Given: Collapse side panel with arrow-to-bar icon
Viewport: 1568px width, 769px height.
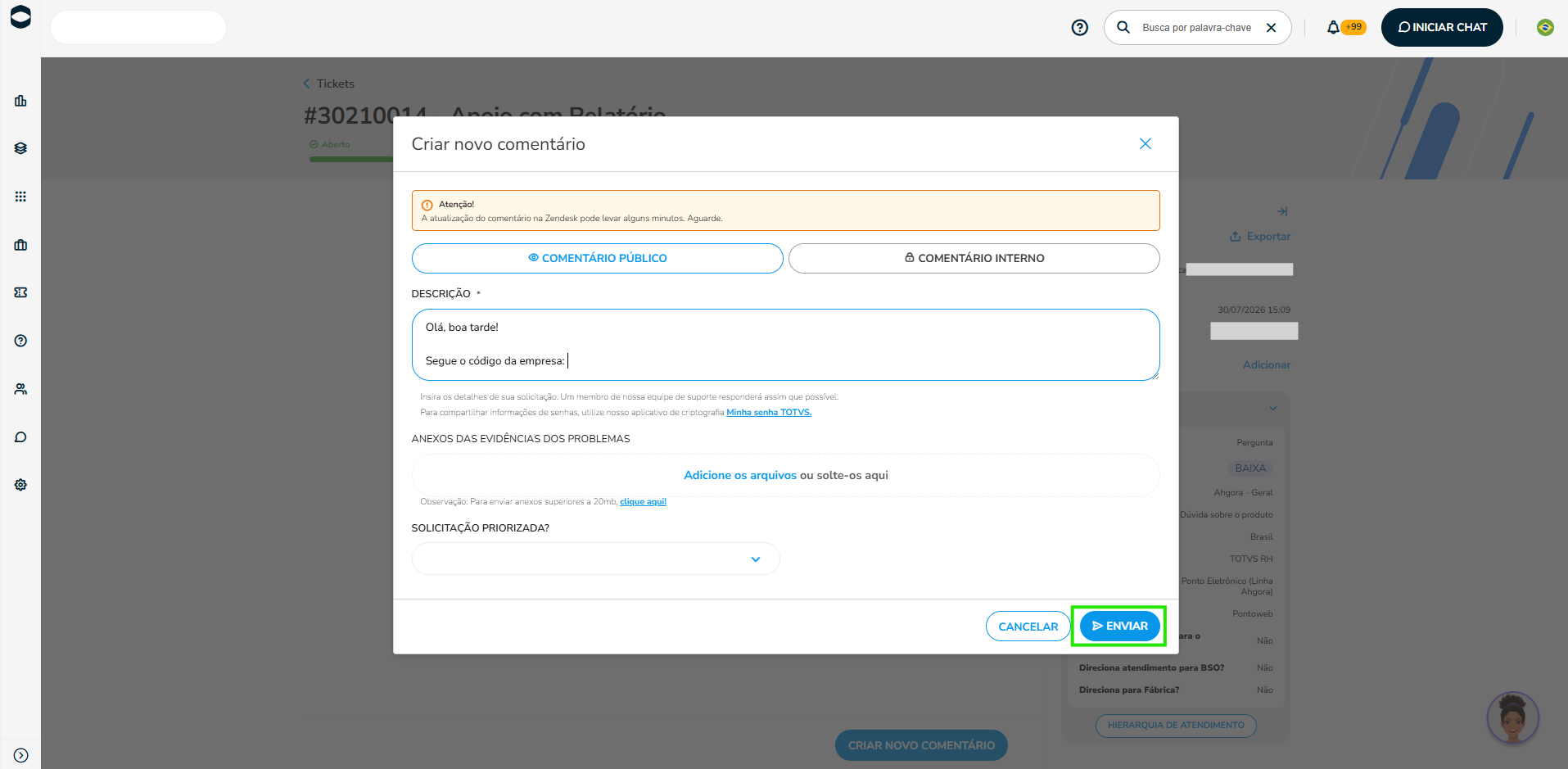Looking at the screenshot, I should (1282, 211).
